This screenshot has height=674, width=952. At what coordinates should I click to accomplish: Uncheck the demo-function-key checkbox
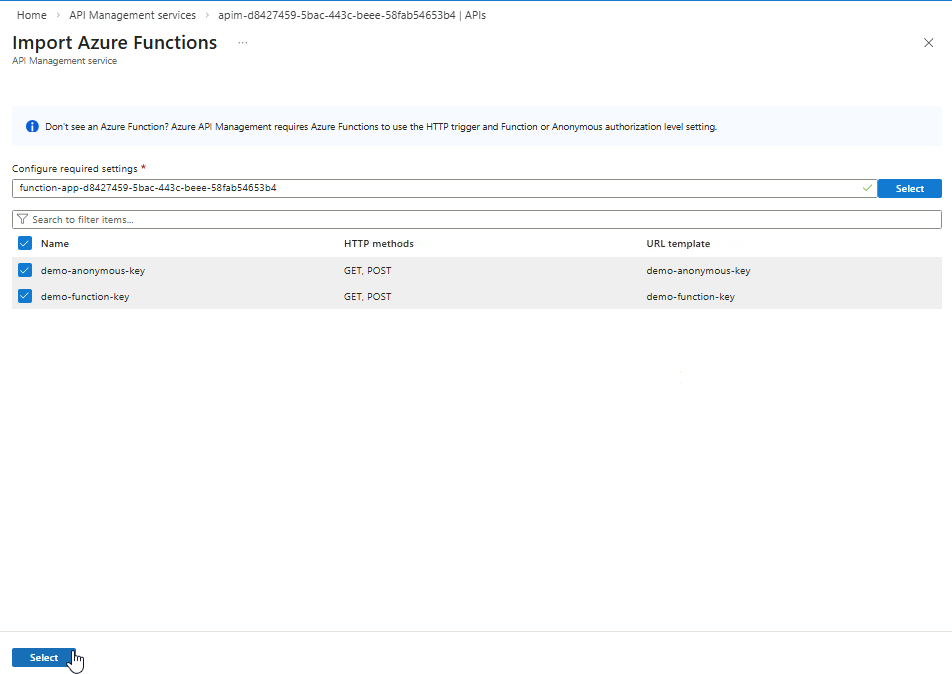[25, 296]
